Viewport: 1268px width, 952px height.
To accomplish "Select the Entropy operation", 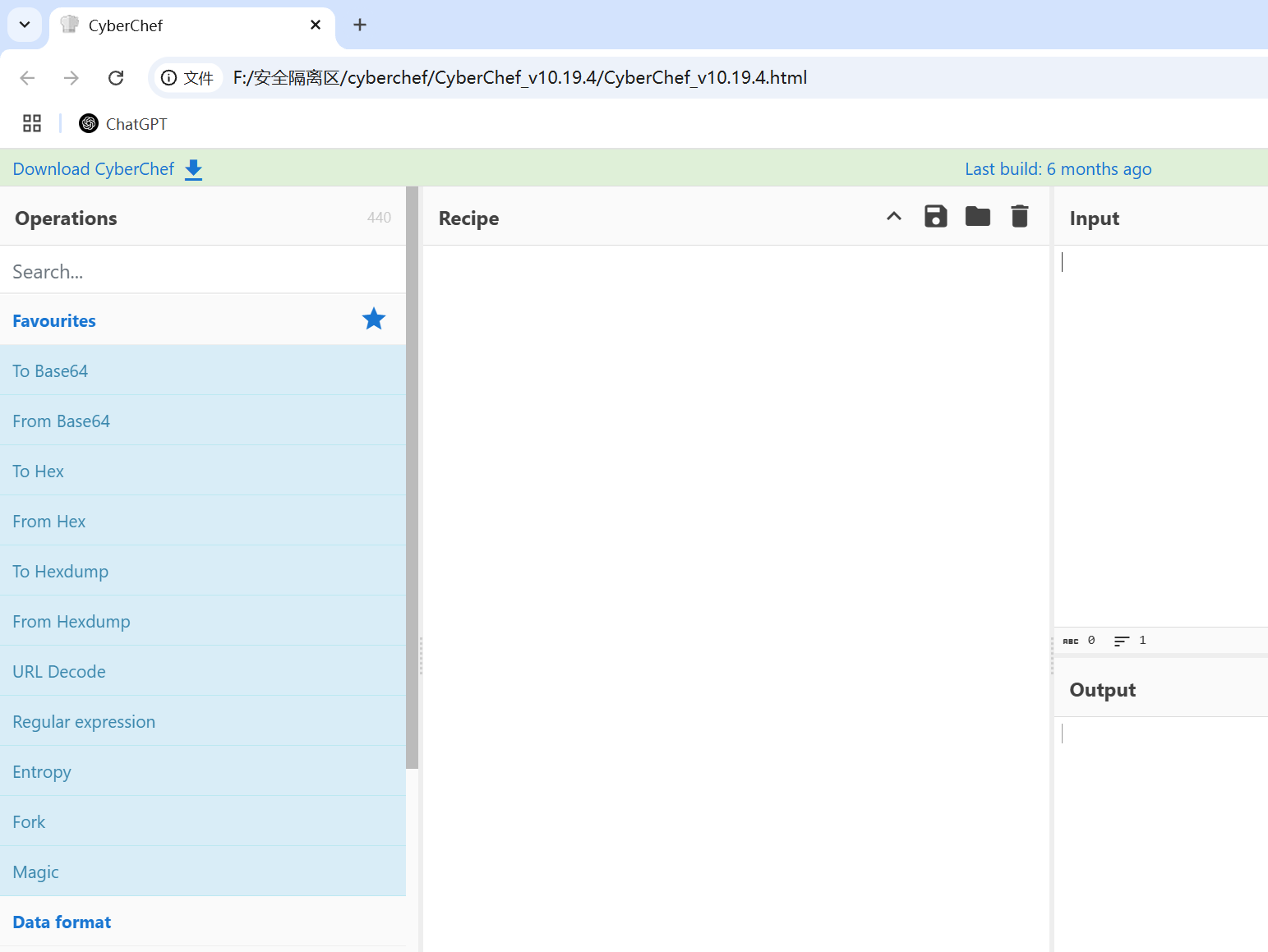I will [x=203, y=771].
